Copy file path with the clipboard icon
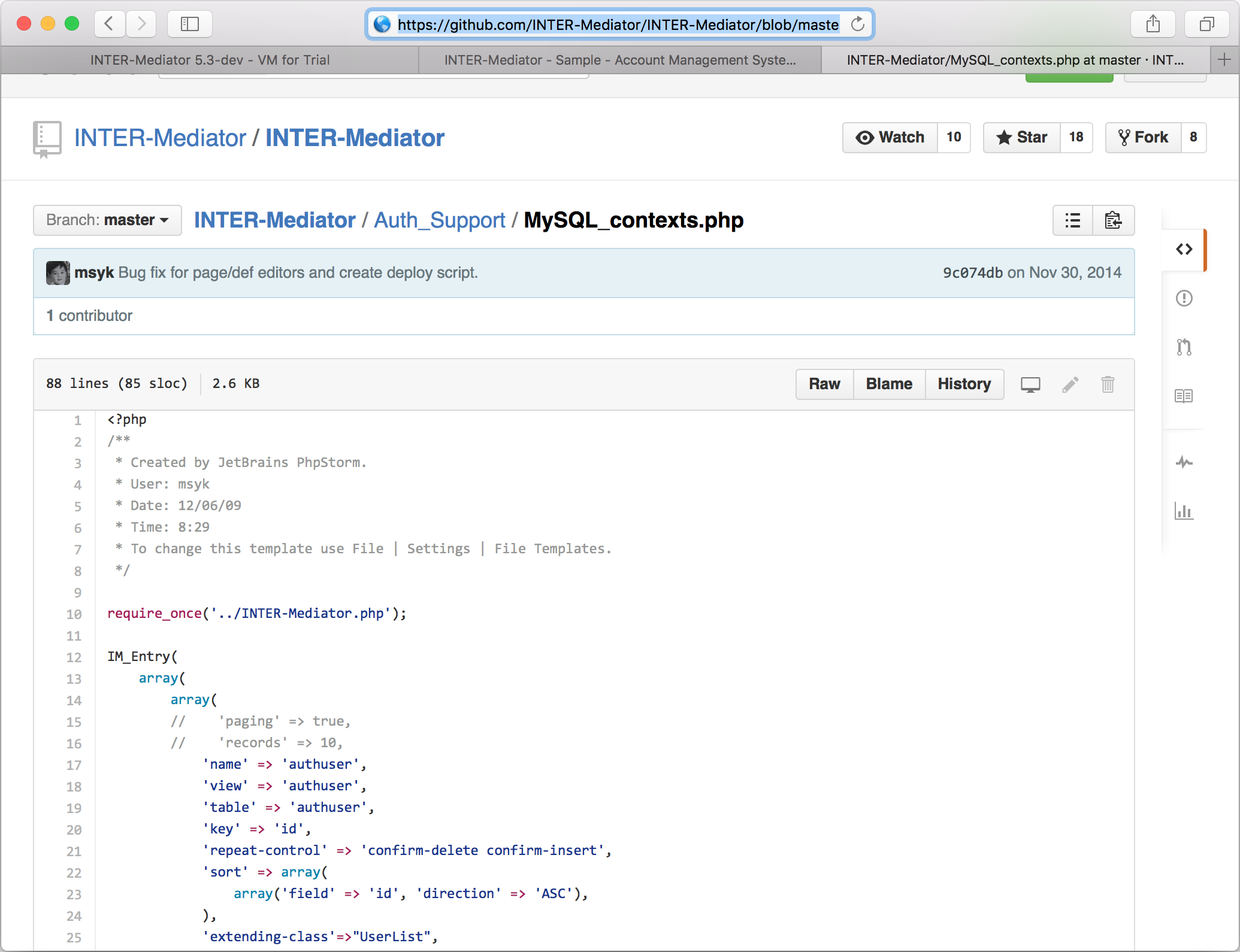This screenshot has height=952, width=1240. [x=1114, y=220]
